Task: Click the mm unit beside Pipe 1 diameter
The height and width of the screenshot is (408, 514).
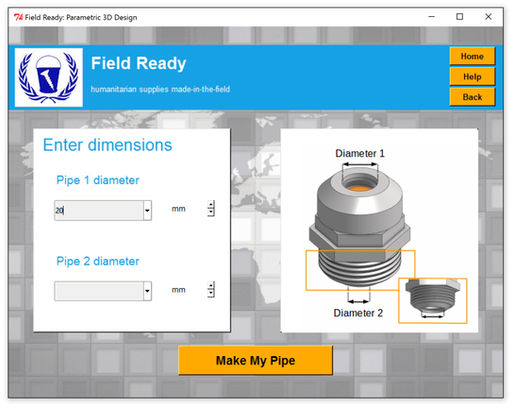Action: (x=178, y=209)
